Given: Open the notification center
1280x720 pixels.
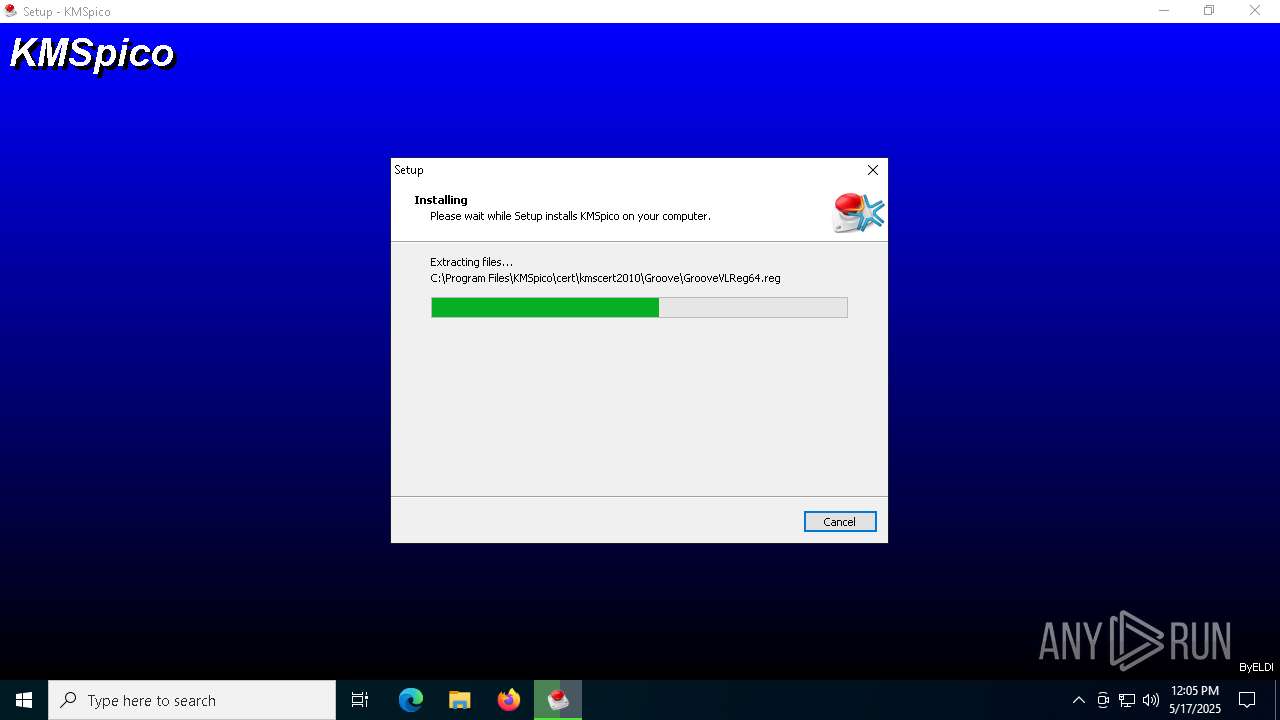Looking at the screenshot, I should [x=1248, y=700].
